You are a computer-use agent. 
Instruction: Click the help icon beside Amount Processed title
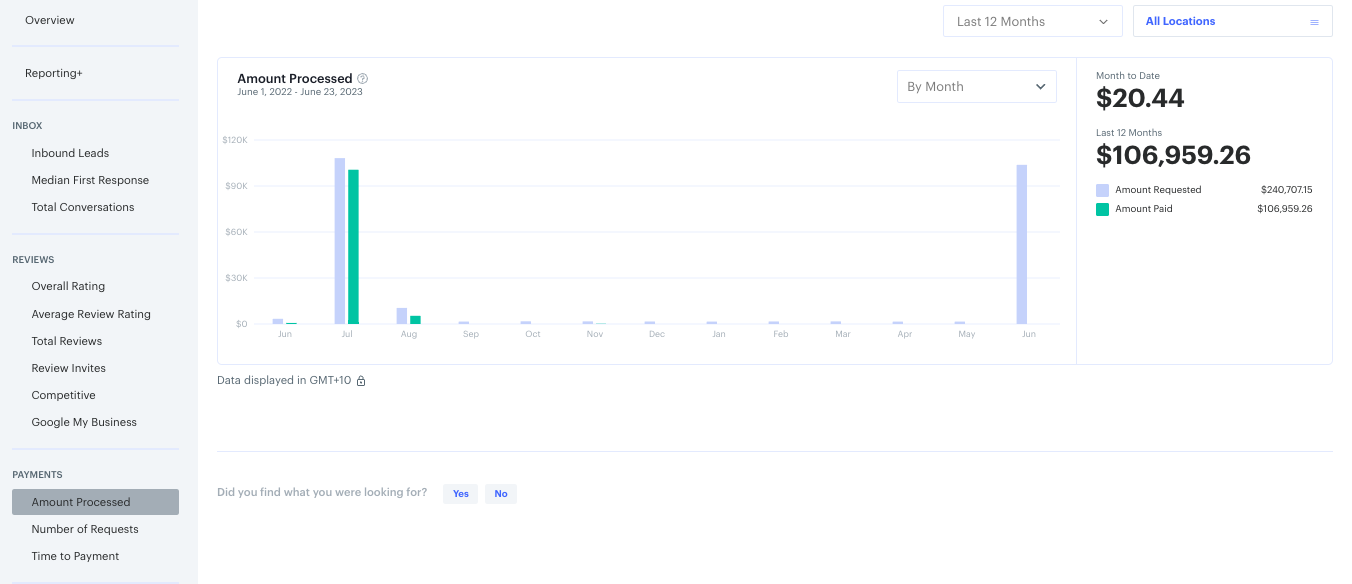(x=363, y=79)
